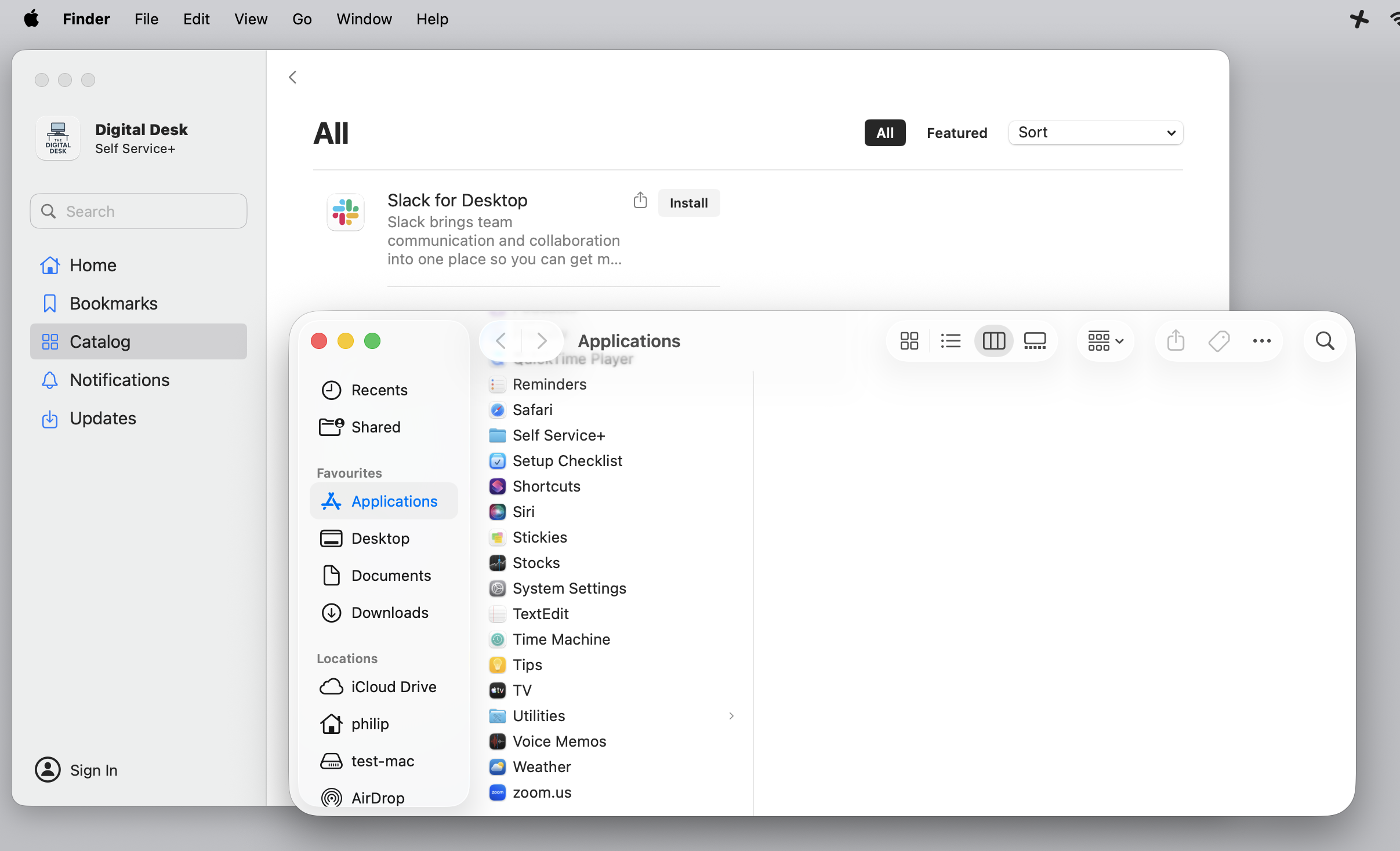Switch Finder to list view
This screenshot has width=1400, height=851.
pyautogui.click(x=951, y=341)
